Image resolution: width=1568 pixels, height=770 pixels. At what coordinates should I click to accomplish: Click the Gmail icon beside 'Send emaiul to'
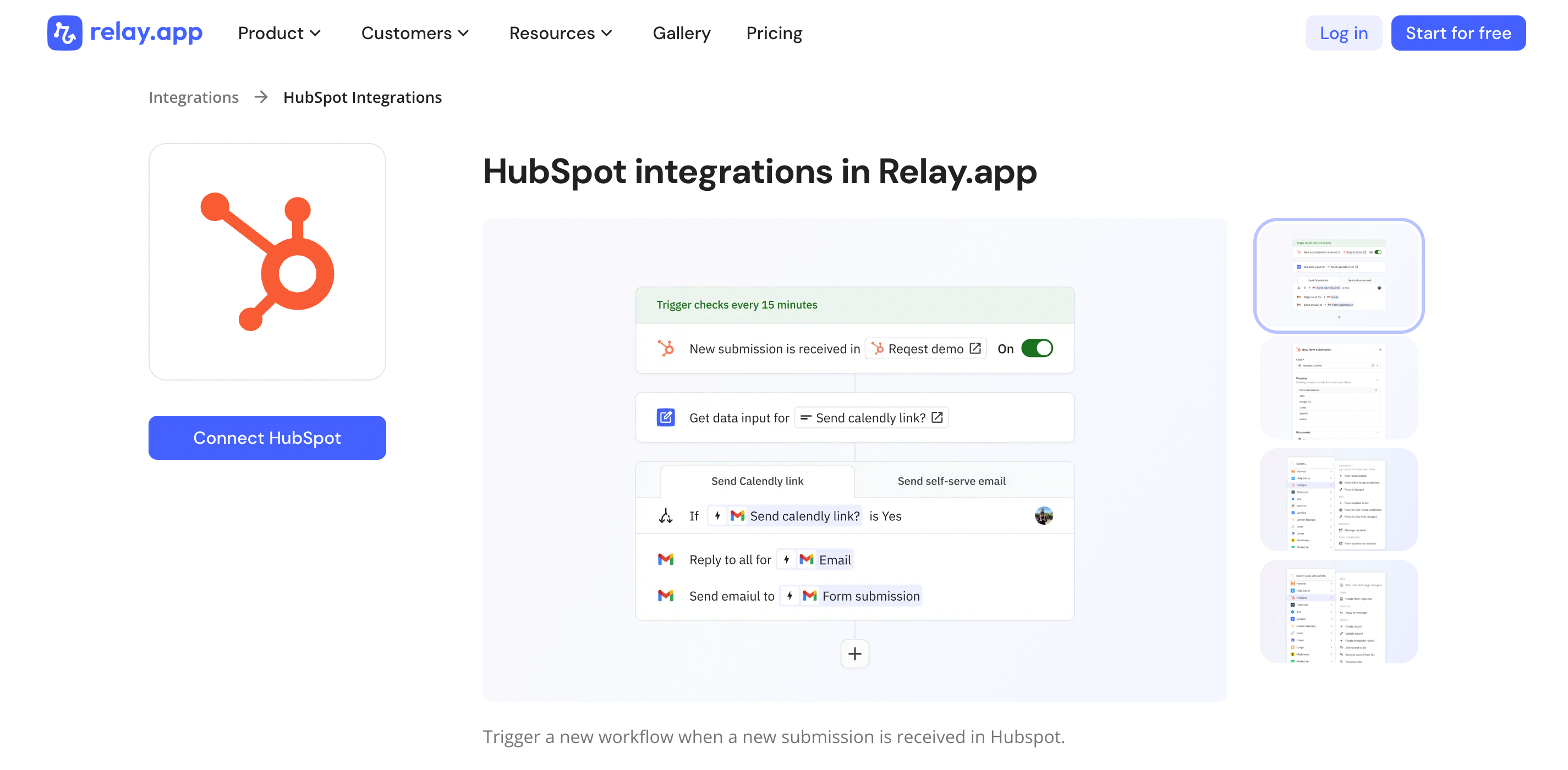(x=666, y=595)
